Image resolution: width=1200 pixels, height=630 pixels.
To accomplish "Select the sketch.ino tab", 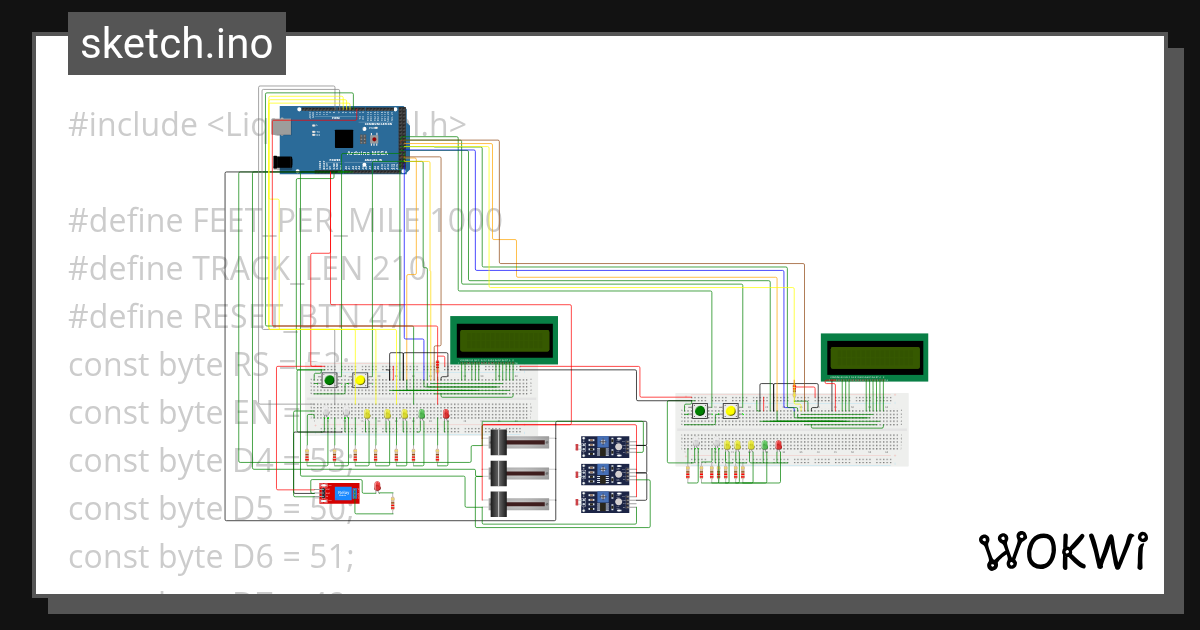I will (x=176, y=43).
